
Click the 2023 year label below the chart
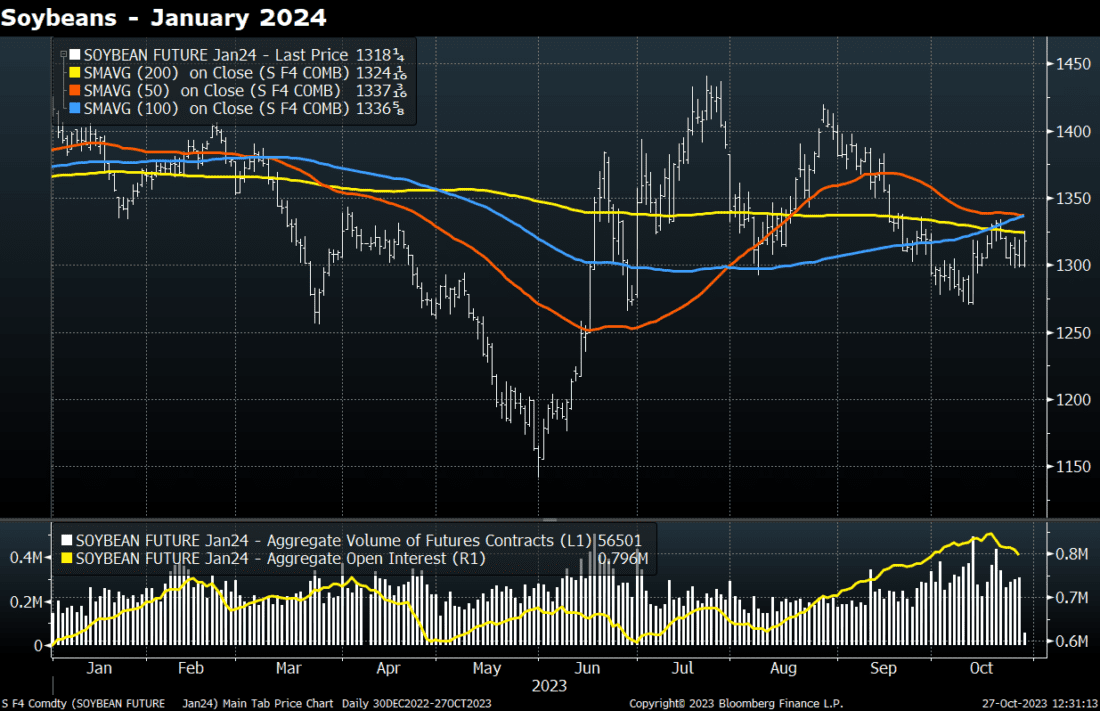[548, 687]
